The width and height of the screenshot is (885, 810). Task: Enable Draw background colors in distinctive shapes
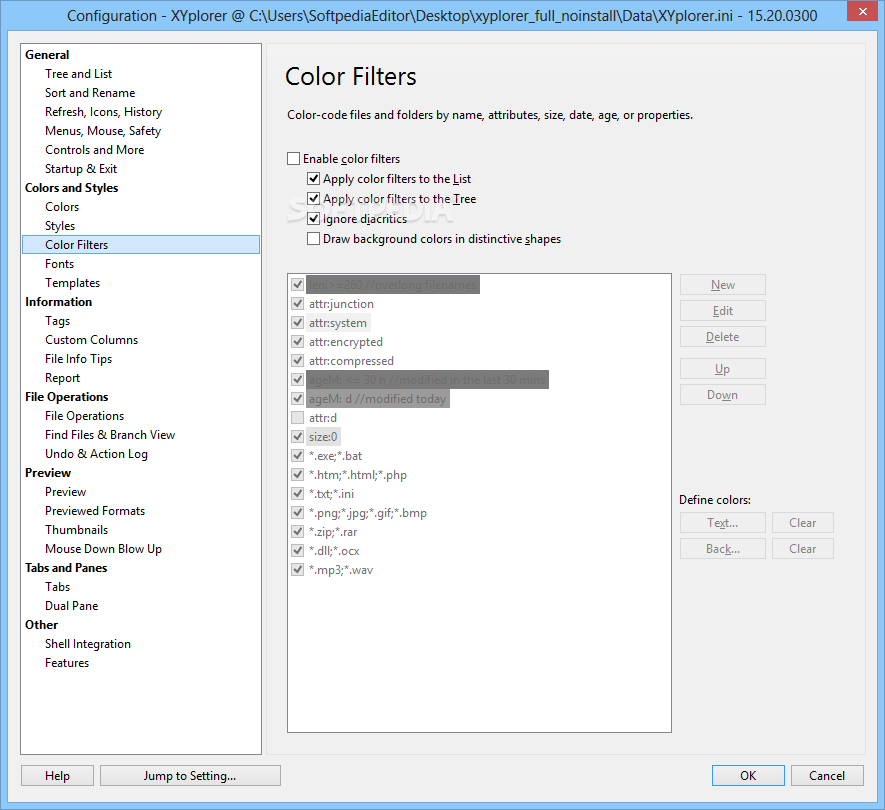tap(313, 239)
